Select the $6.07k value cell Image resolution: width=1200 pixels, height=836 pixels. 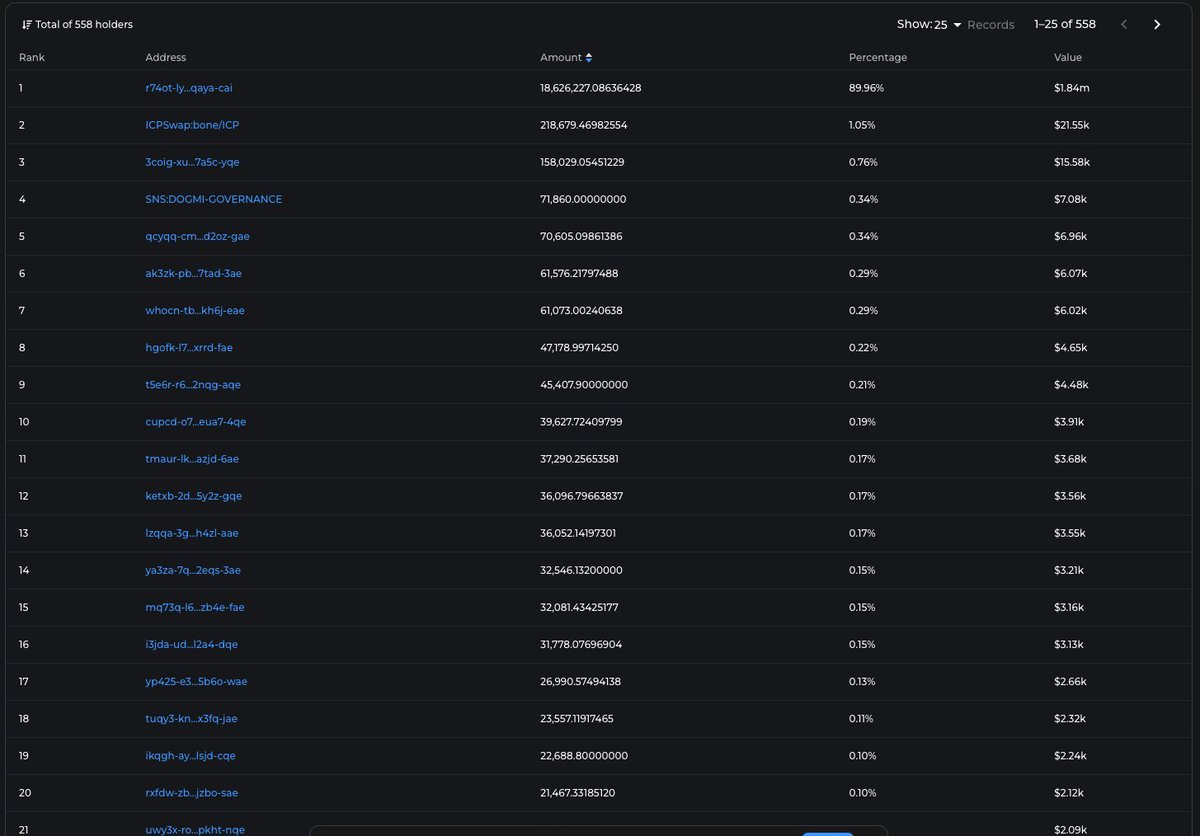pos(1070,273)
